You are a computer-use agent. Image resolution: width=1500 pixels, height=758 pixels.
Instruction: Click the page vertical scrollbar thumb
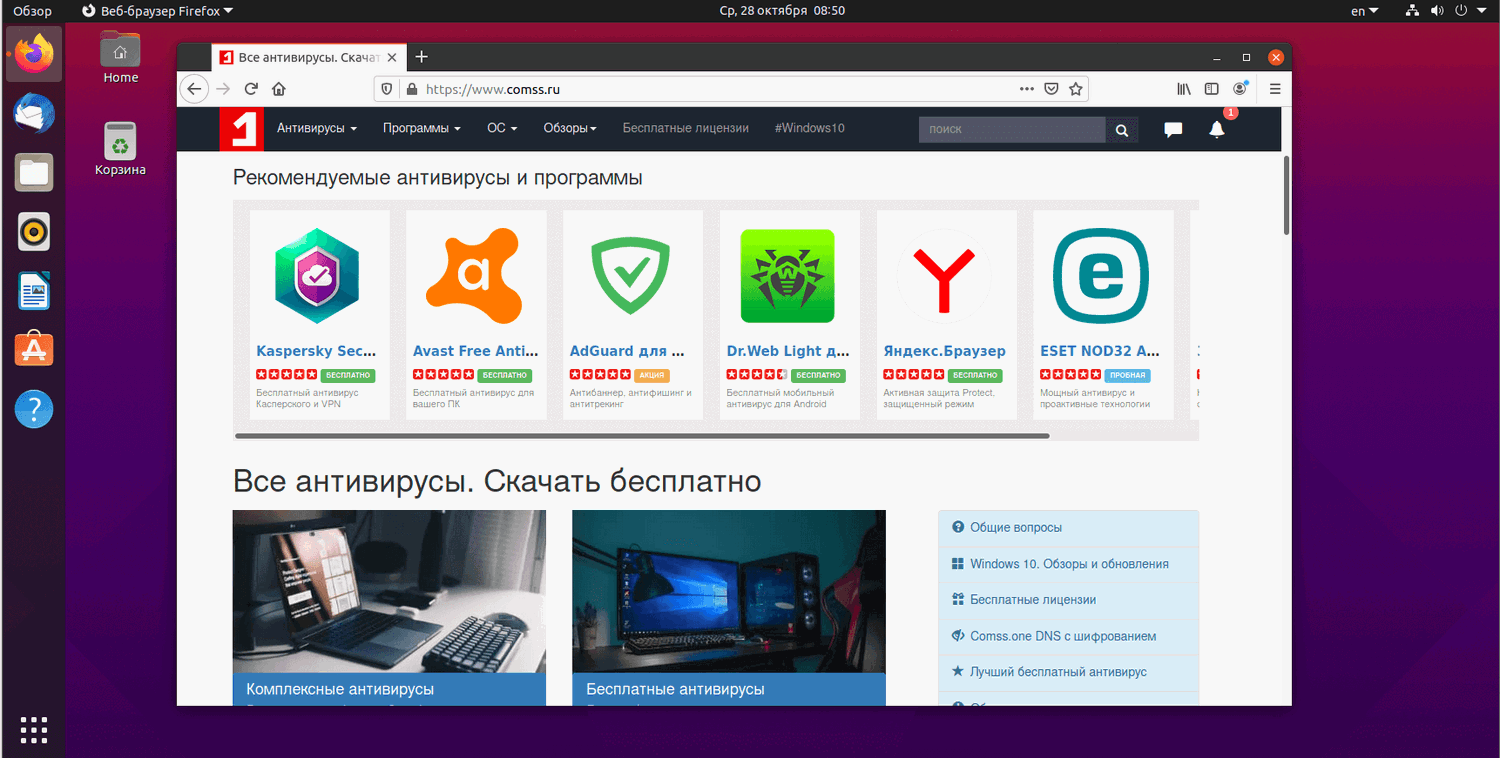click(x=1286, y=195)
